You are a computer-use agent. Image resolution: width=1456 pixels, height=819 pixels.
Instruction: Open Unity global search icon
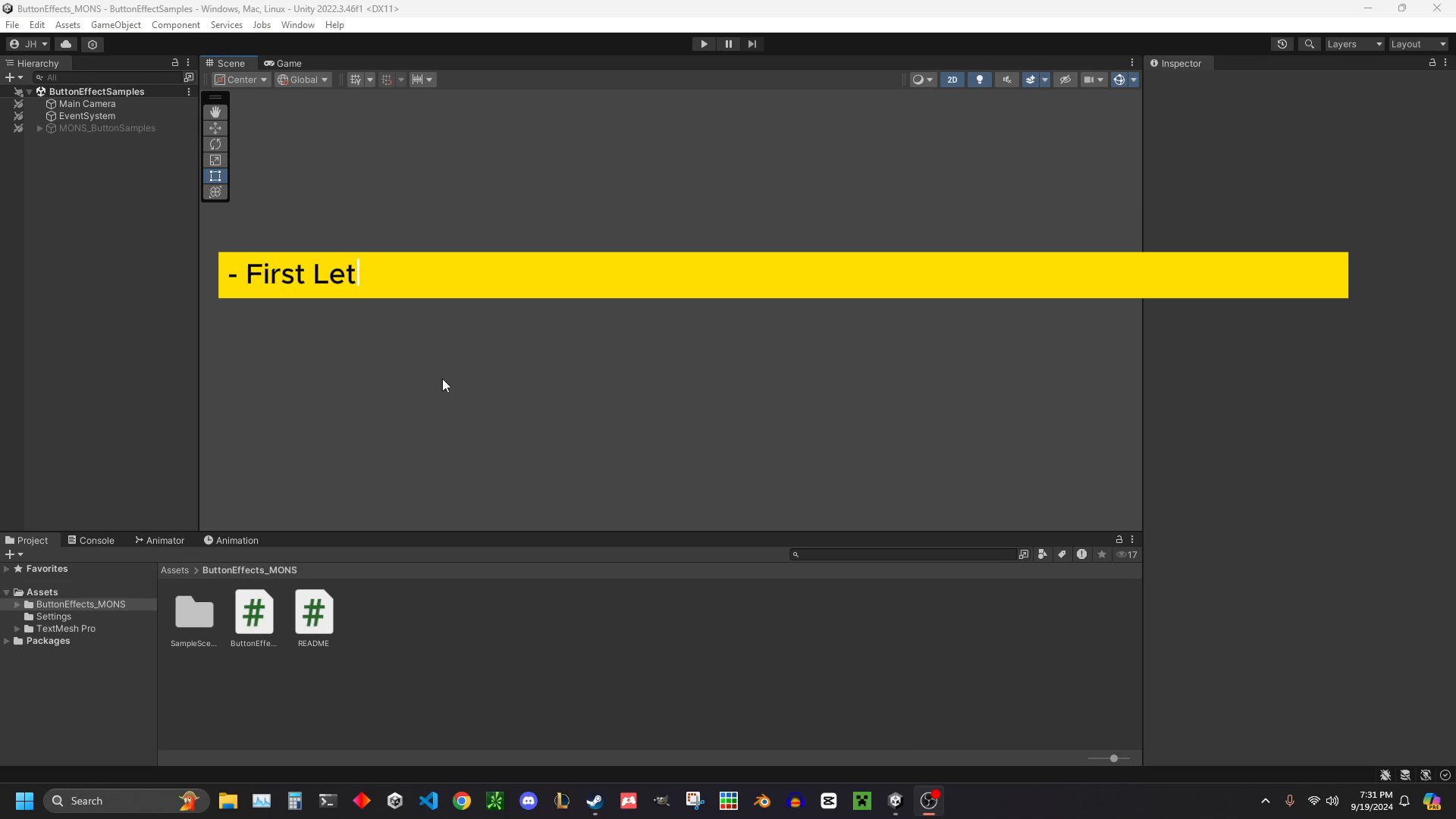pyautogui.click(x=1309, y=44)
